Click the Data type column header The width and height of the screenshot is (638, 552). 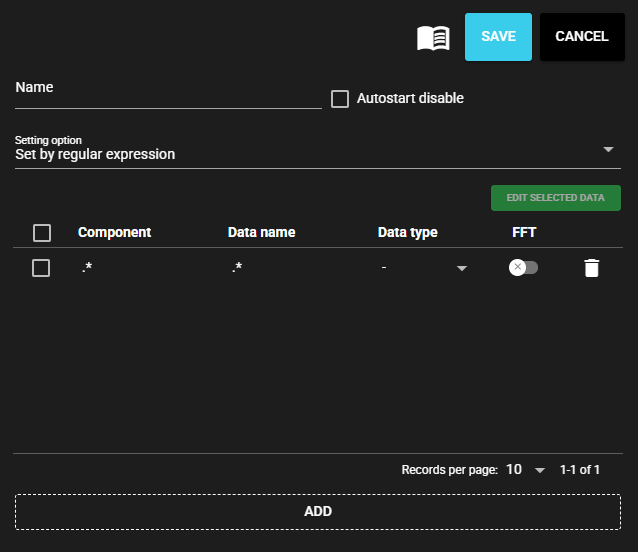[x=407, y=232]
